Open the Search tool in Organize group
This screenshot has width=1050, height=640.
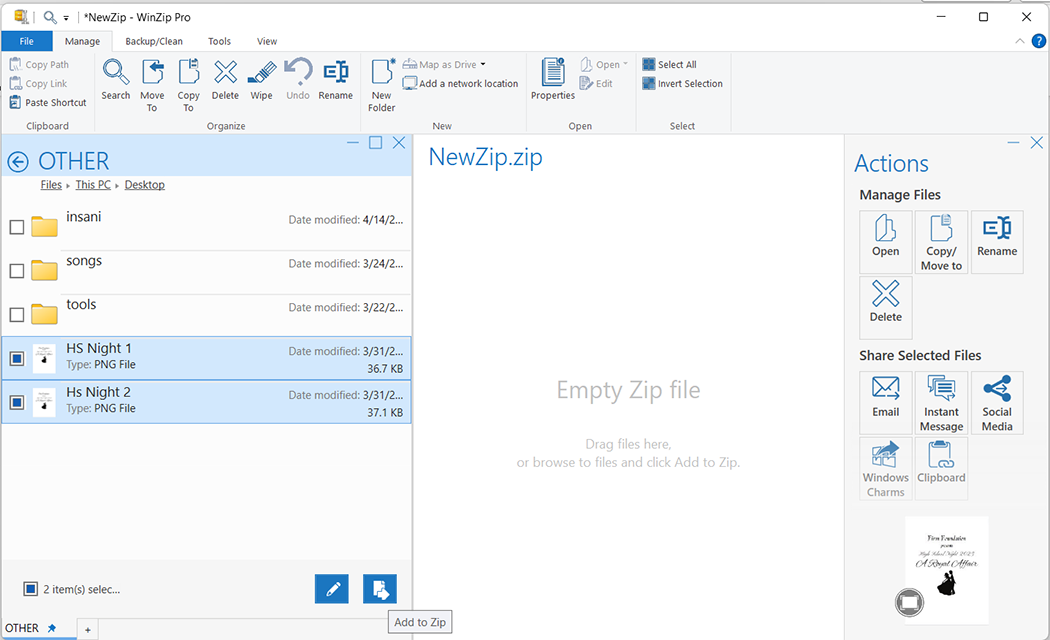click(x=116, y=80)
